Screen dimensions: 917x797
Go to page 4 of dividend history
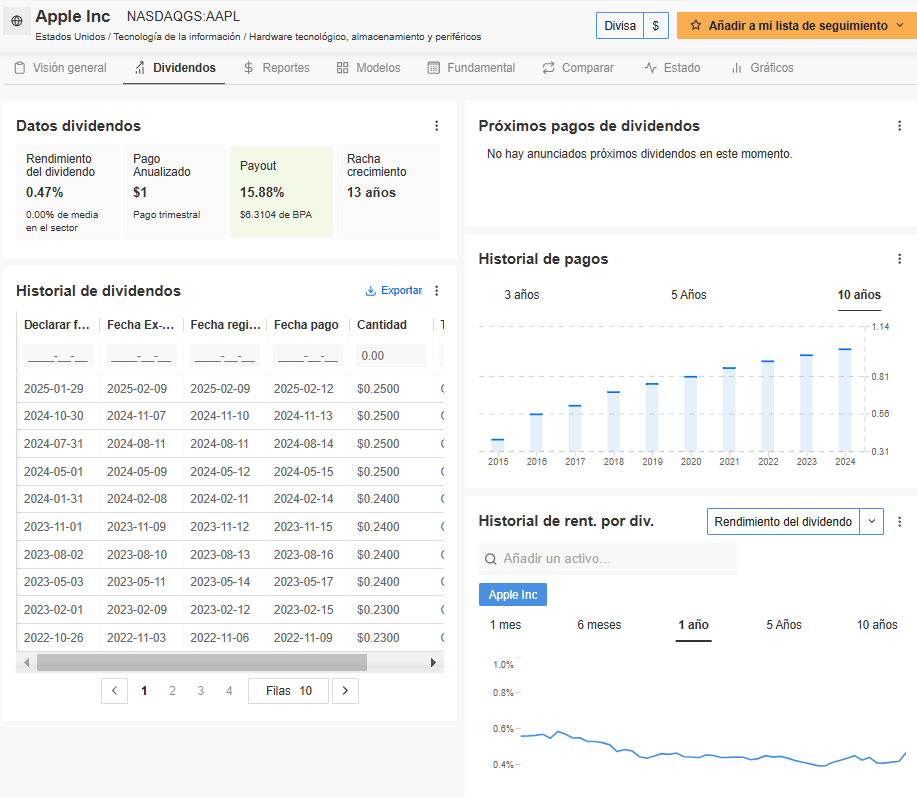point(229,691)
